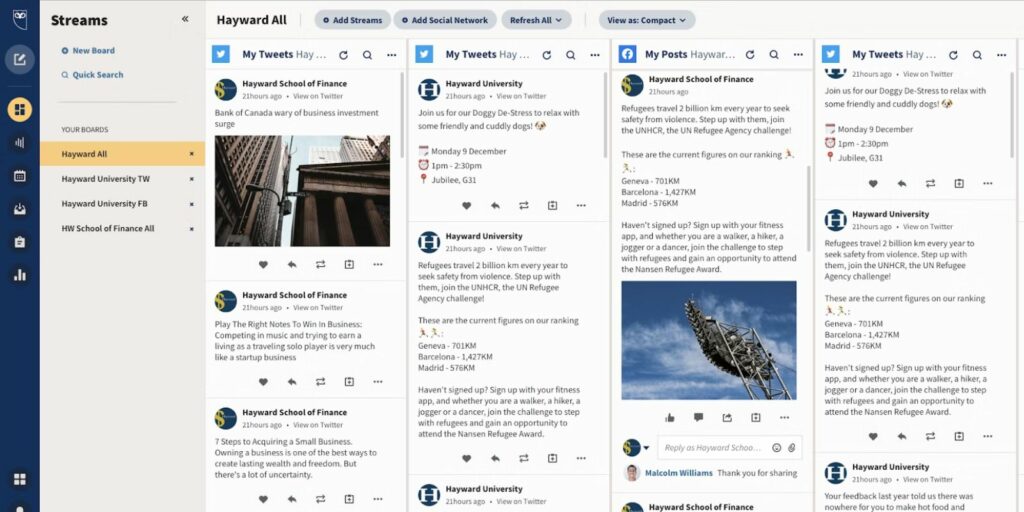Remove the Hayward University TW board
1024x512 pixels.
coord(191,179)
